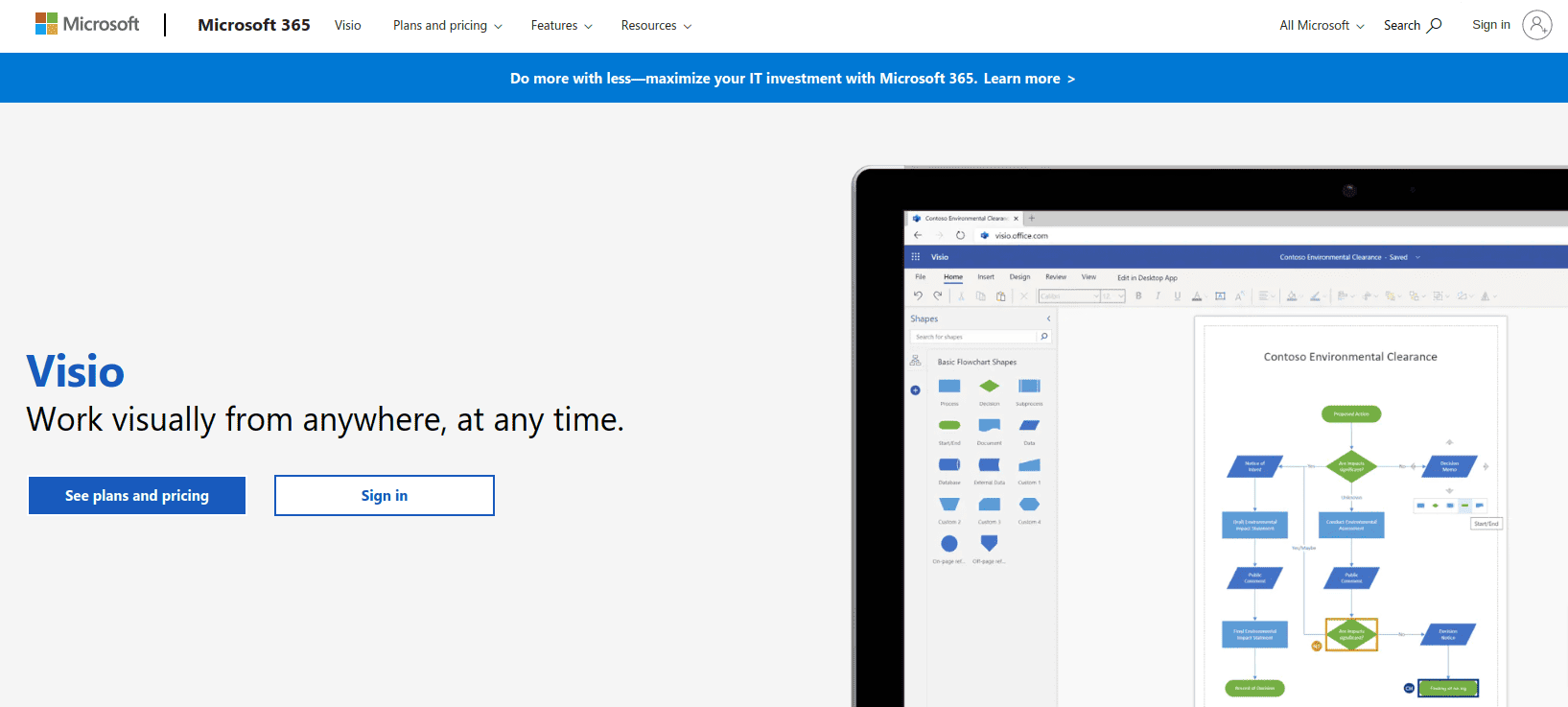The height and width of the screenshot is (707, 1568).
Task: Click the stencil hierarchy icon beside Basic Flowchart Shapes
Action: point(915,361)
